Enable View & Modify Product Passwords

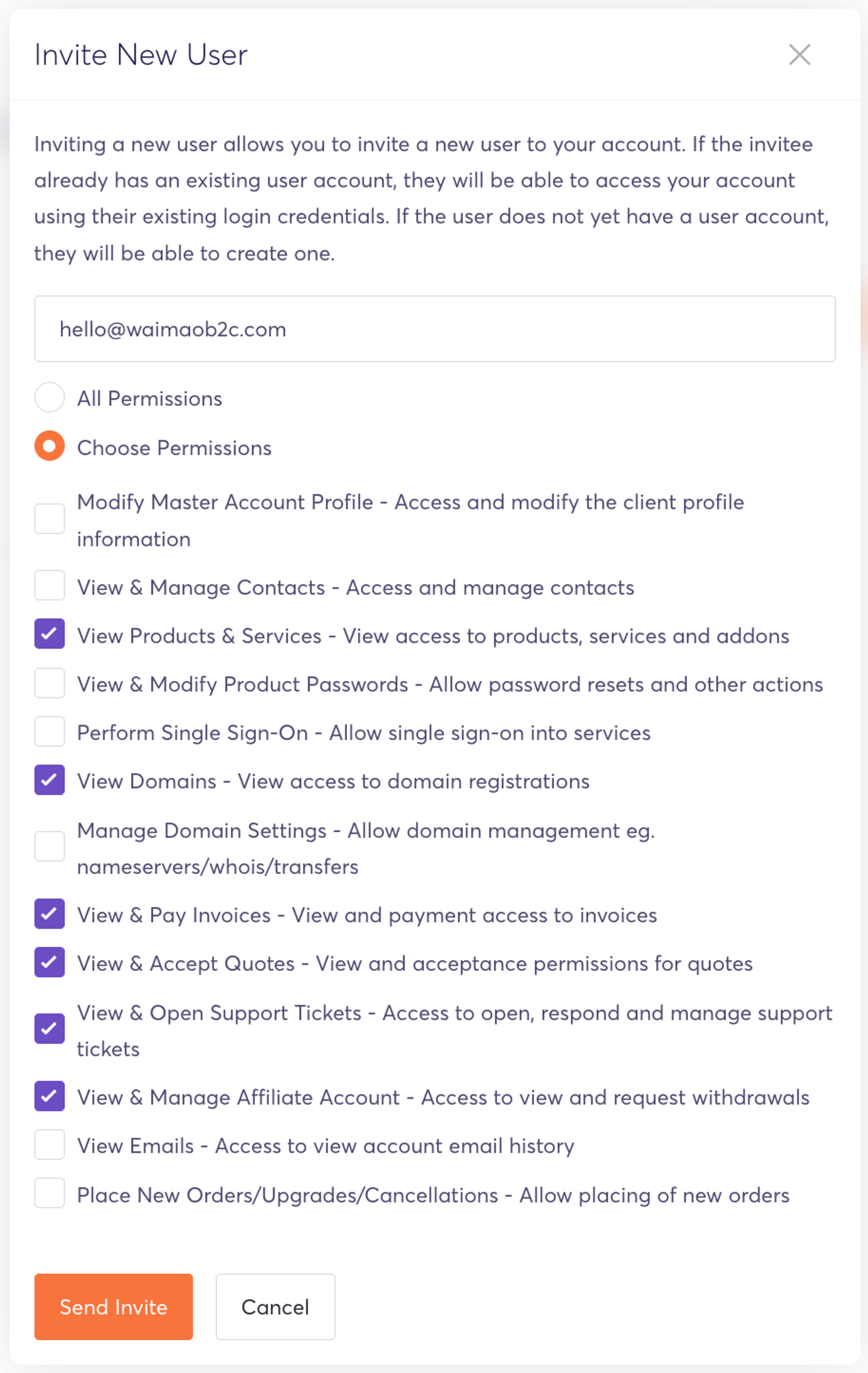(50, 683)
